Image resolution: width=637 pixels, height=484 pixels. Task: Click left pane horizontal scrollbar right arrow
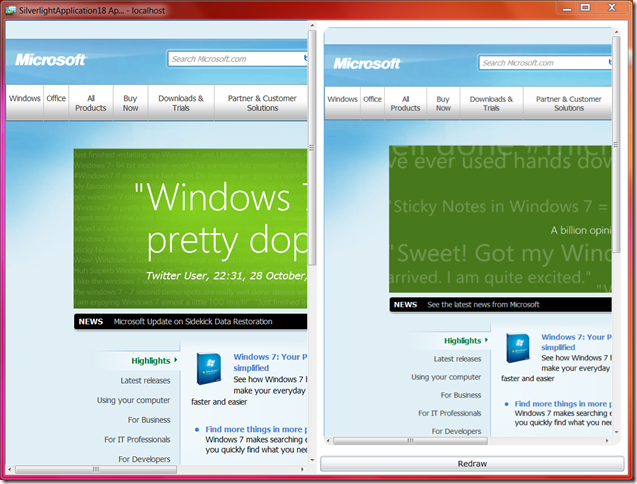click(302, 469)
